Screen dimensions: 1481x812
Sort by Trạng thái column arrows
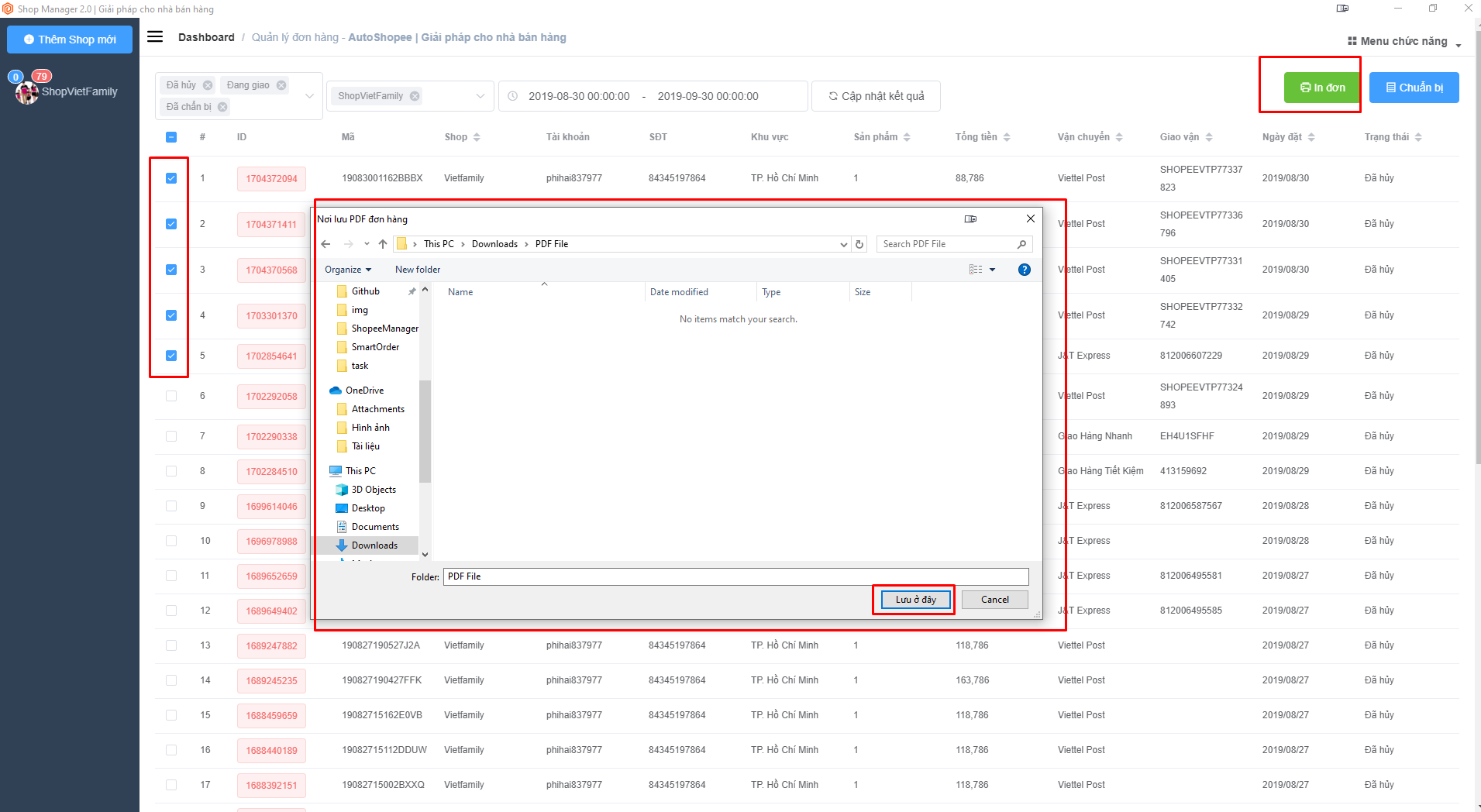[1418, 137]
